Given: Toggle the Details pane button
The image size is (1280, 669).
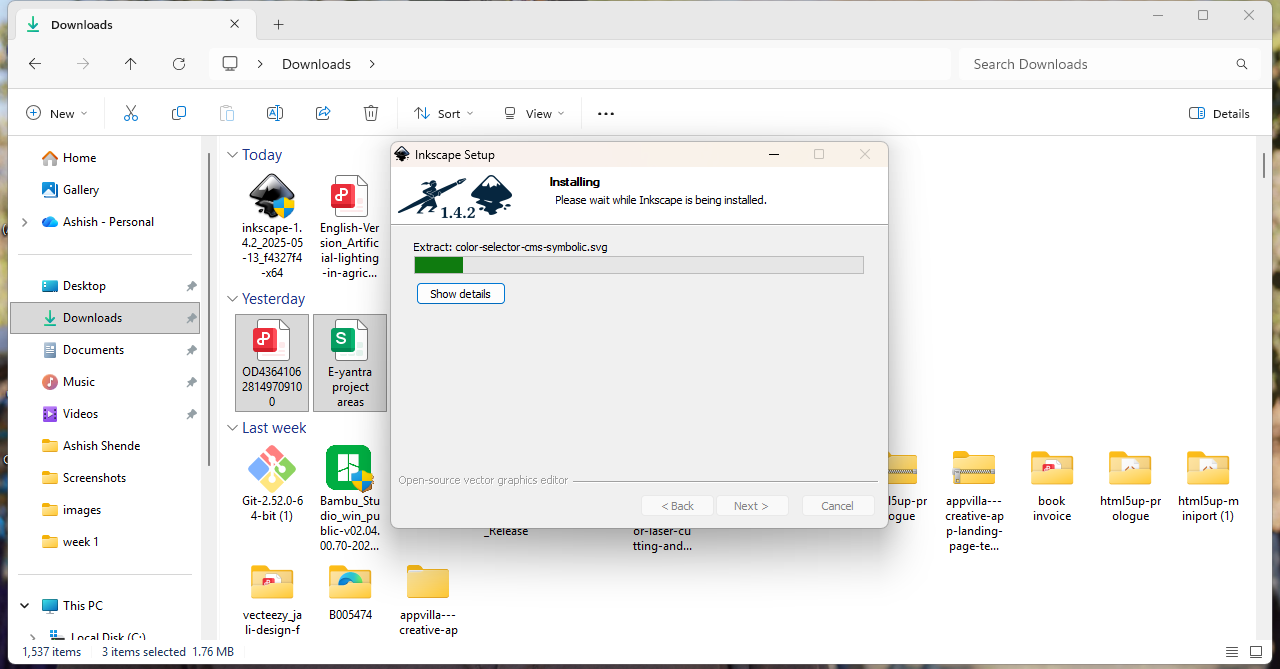Looking at the screenshot, I should click(1219, 113).
